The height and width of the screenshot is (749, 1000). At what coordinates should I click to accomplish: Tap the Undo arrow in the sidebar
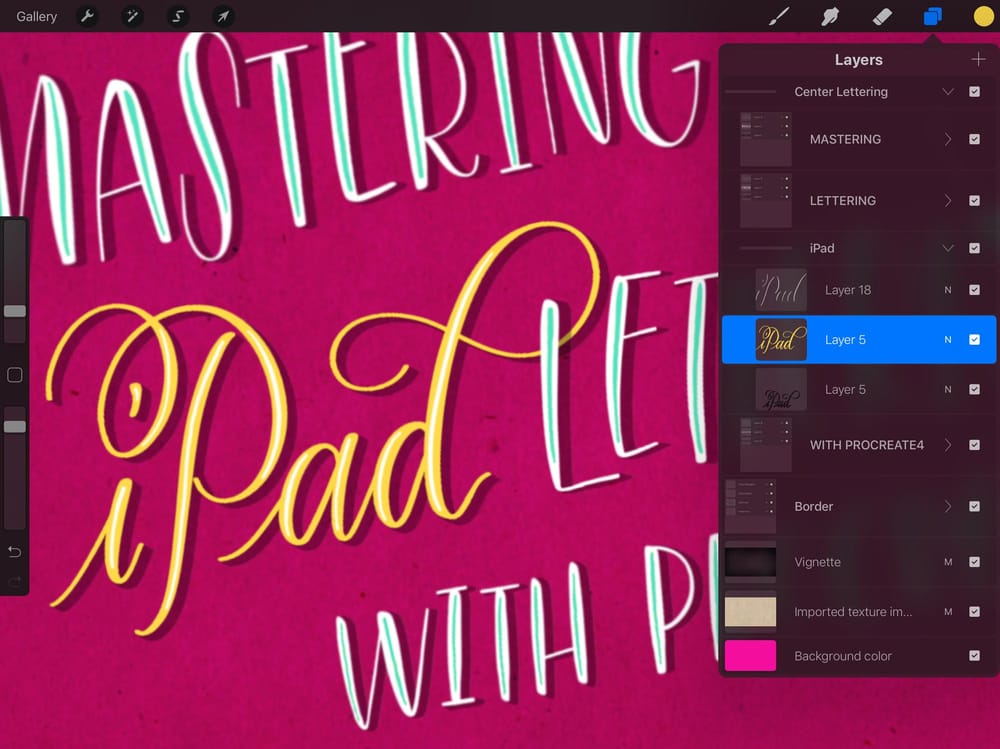click(15, 551)
